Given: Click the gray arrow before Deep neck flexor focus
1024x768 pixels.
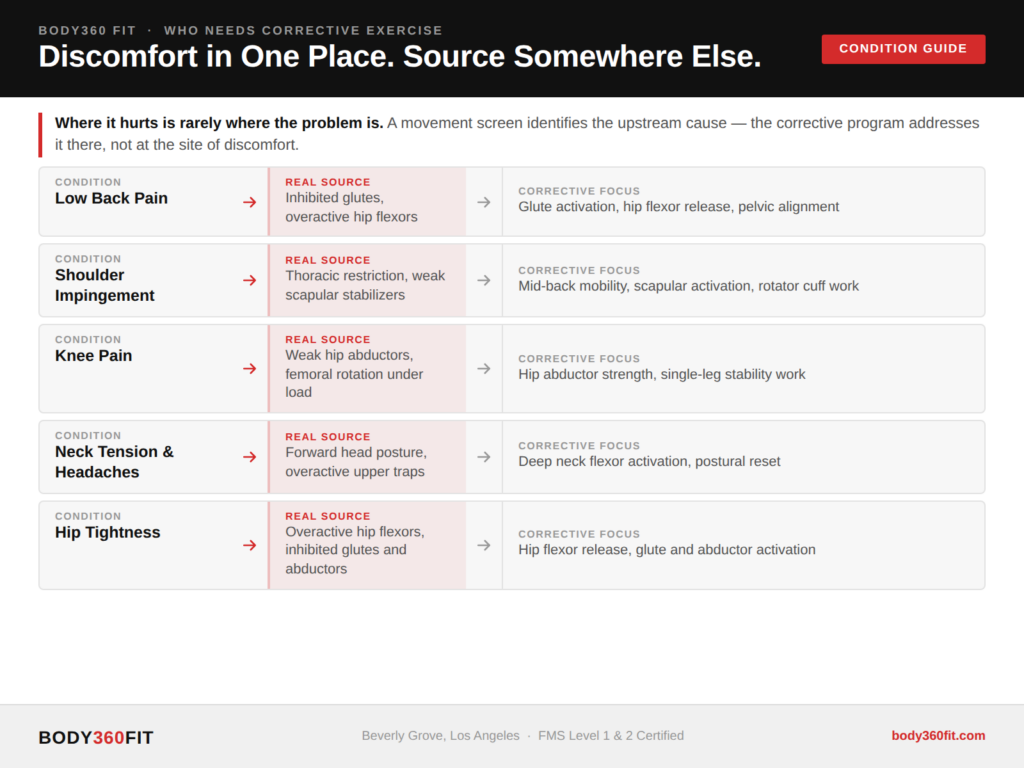Looking at the screenshot, I should [x=484, y=457].
